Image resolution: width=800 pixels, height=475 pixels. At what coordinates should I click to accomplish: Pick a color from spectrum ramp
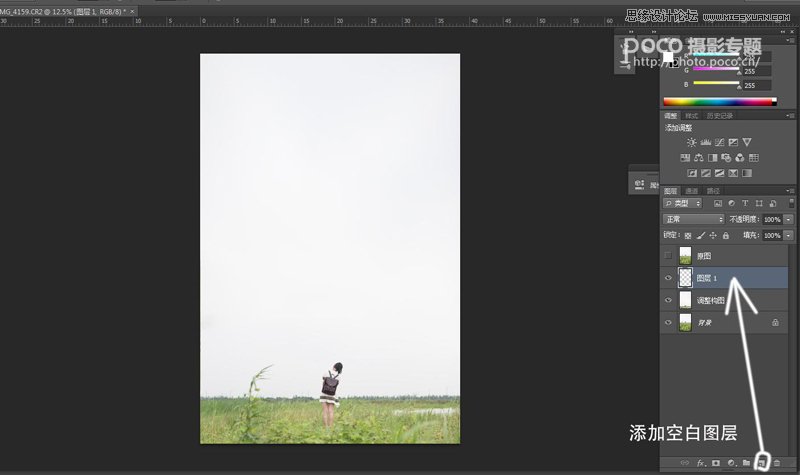coord(720,102)
